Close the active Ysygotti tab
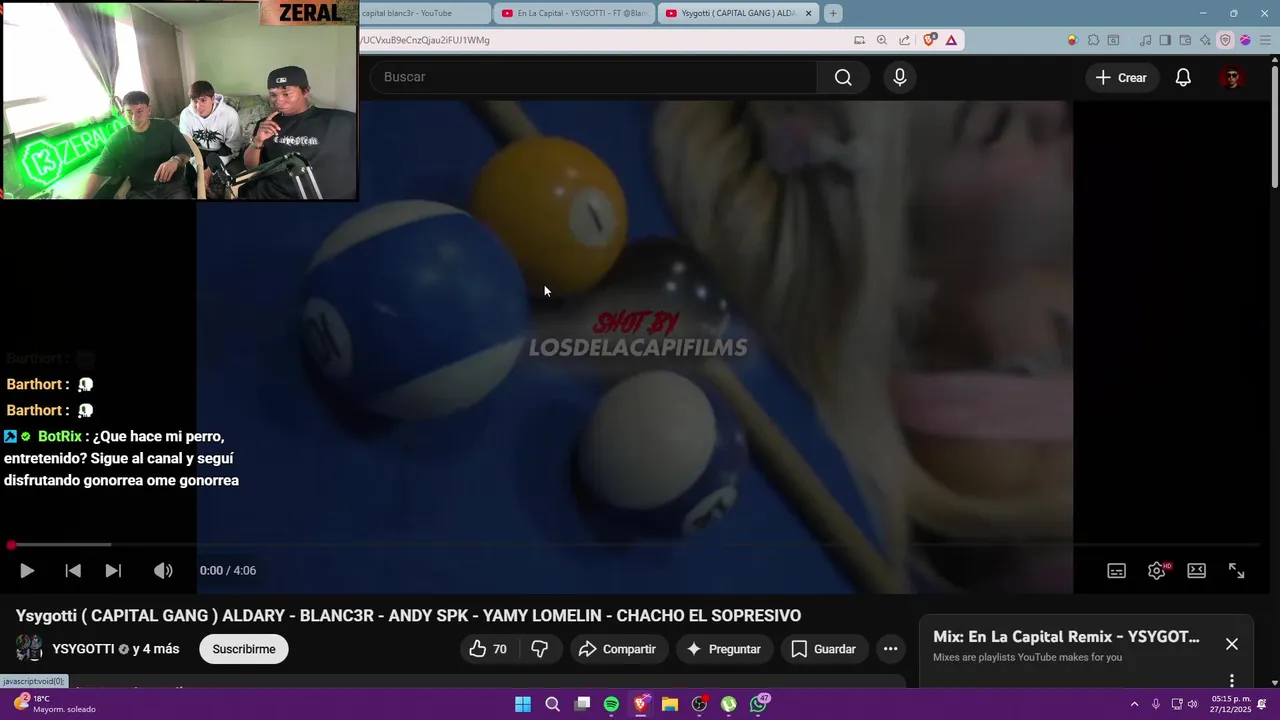The height and width of the screenshot is (720, 1280). pos(808,13)
